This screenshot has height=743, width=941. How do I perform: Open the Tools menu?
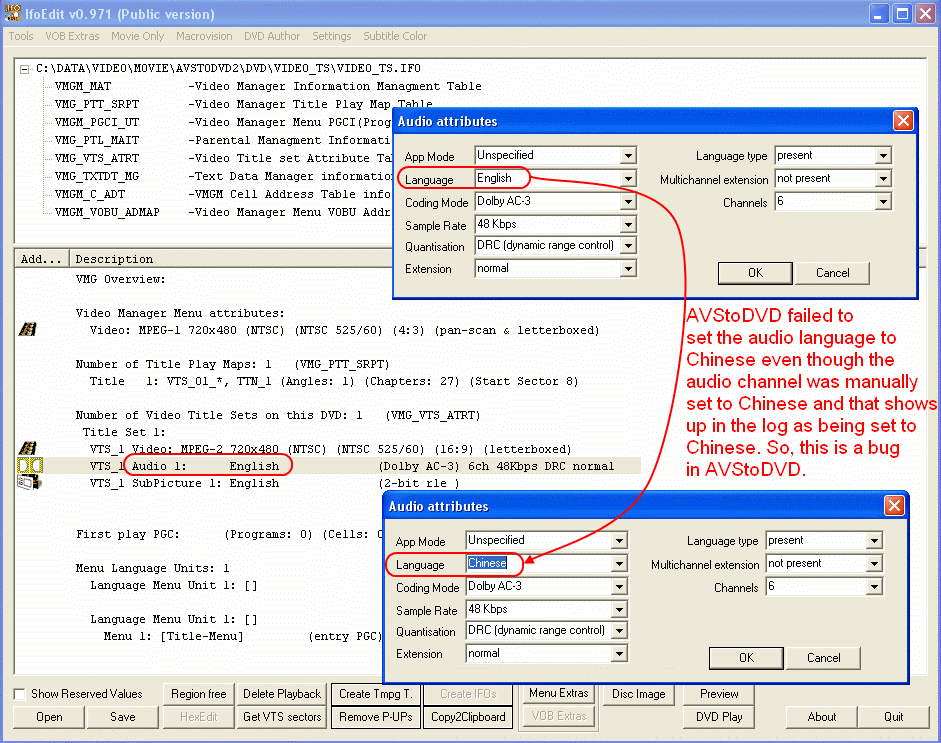(x=21, y=36)
